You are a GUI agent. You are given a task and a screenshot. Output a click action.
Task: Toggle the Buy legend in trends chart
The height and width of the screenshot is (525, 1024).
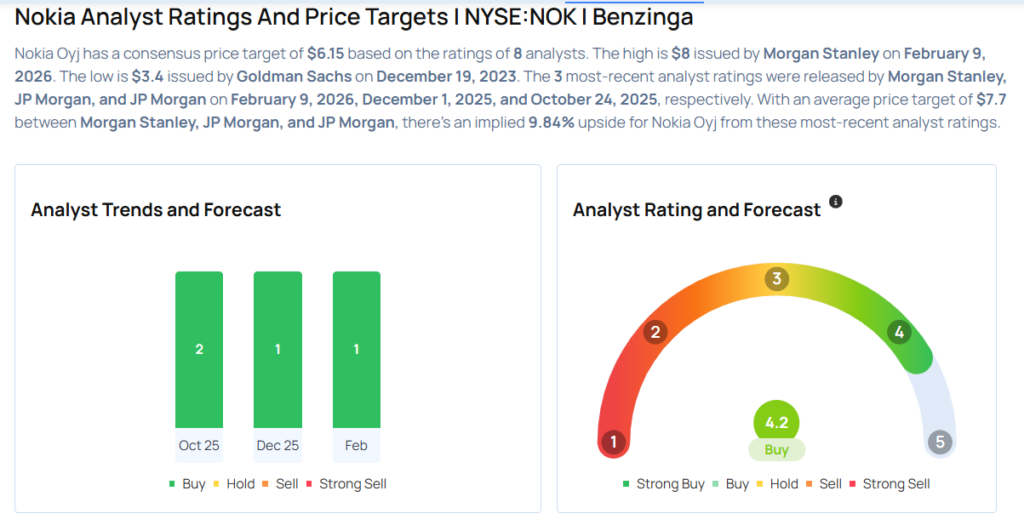187,484
